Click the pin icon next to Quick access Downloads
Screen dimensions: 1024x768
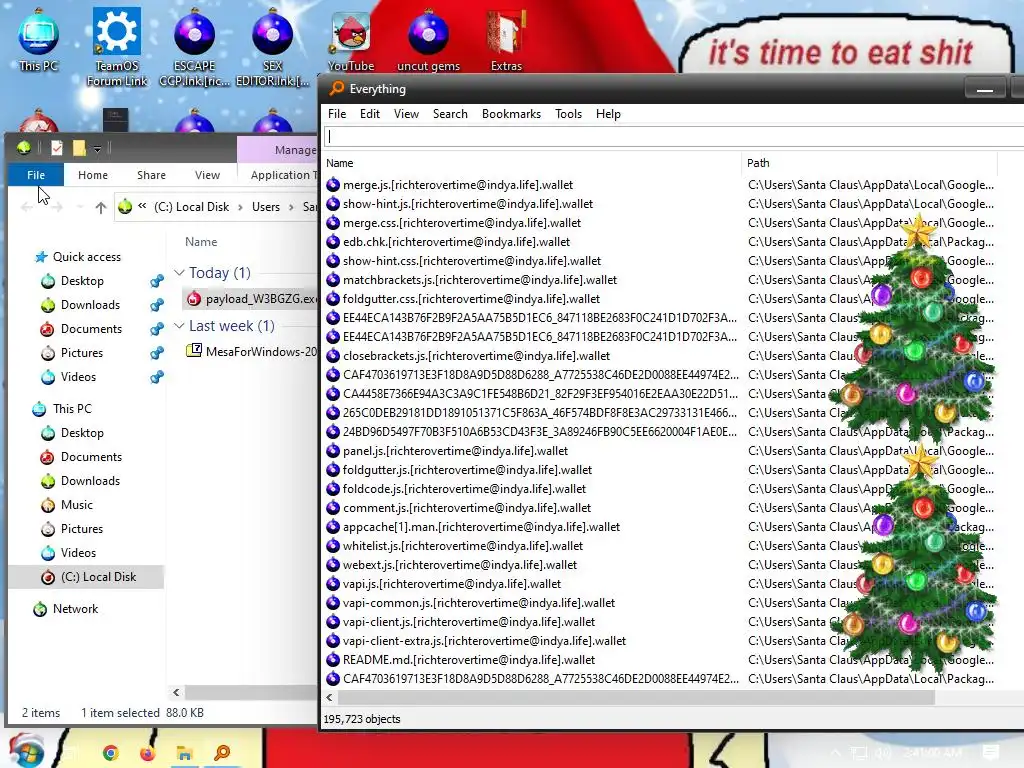(x=157, y=305)
